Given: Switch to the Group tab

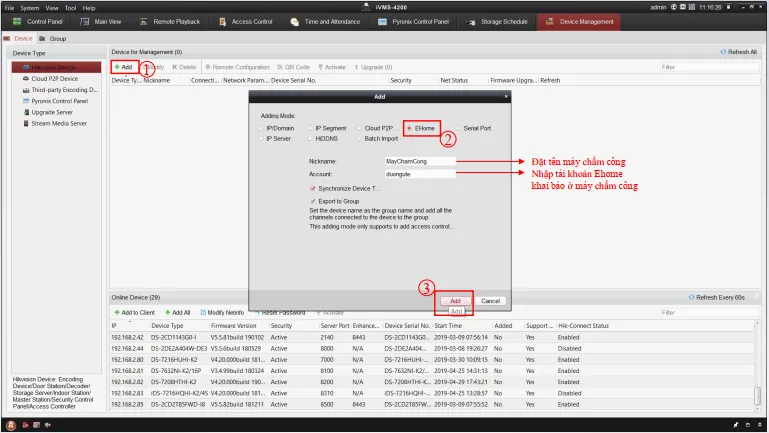Looking at the screenshot, I should pos(56,38).
